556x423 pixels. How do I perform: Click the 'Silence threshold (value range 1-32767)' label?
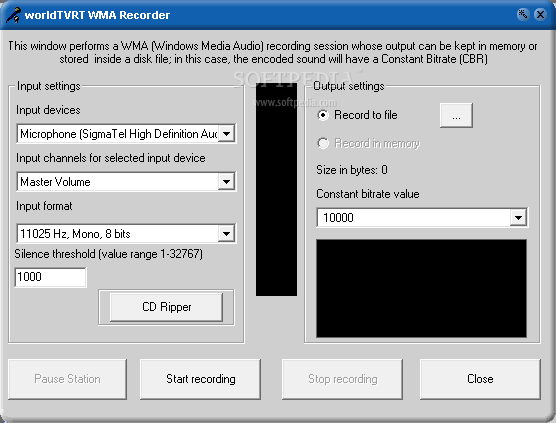click(x=109, y=254)
